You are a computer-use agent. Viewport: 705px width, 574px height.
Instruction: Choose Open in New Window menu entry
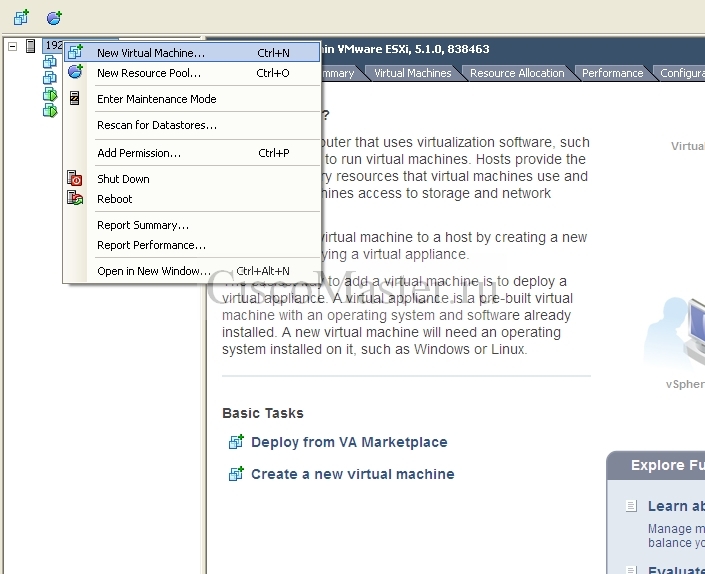click(x=192, y=271)
